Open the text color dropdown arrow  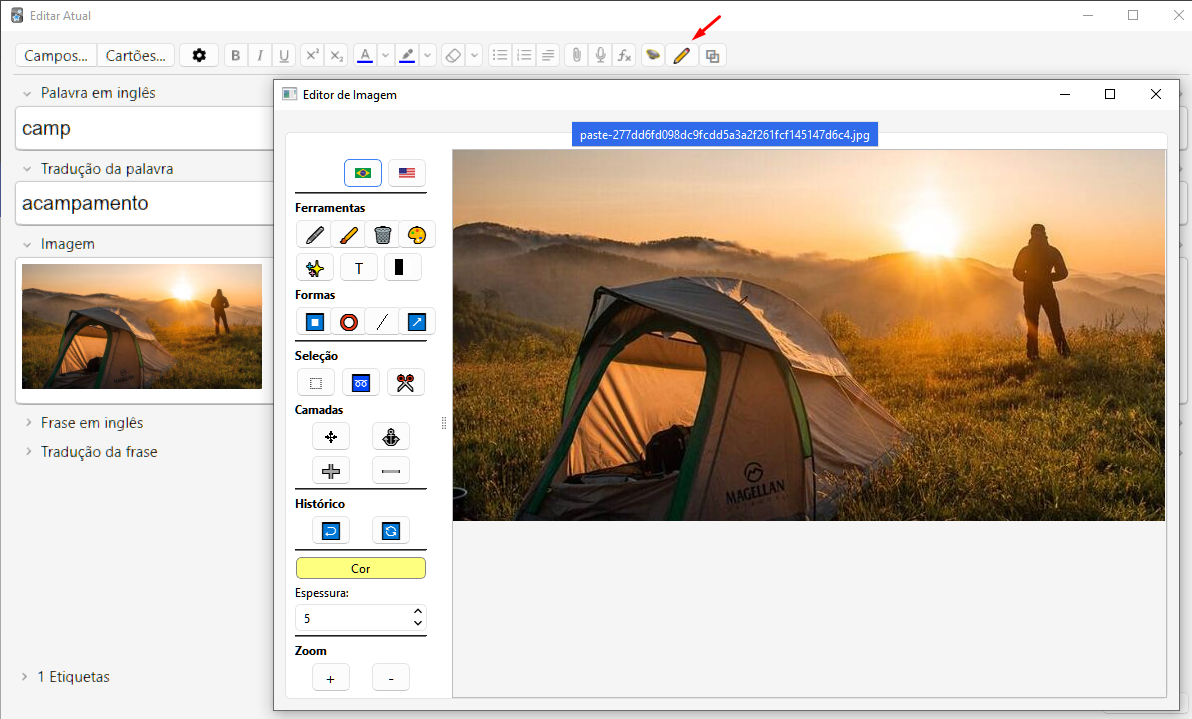tap(385, 56)
